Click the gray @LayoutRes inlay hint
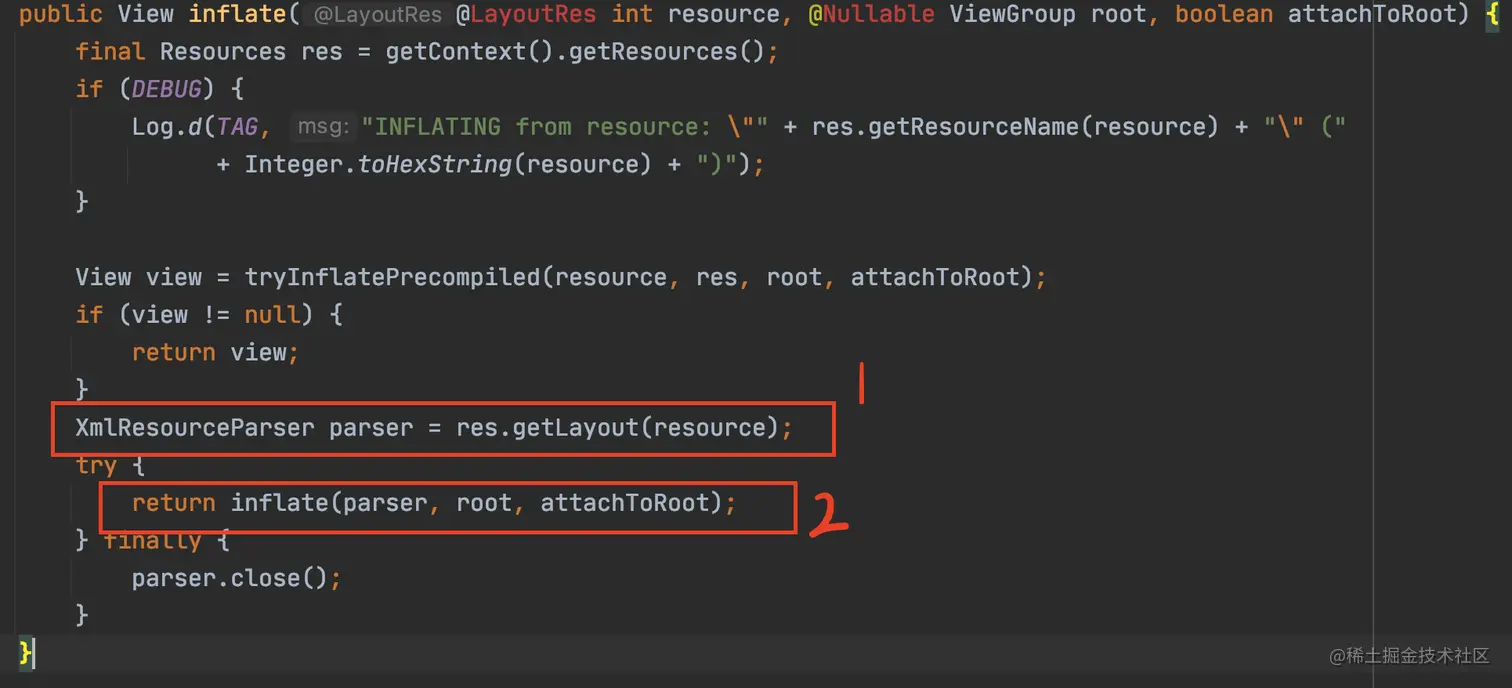The height and width of the screenshot is (688, 1512). click(377, 15)
